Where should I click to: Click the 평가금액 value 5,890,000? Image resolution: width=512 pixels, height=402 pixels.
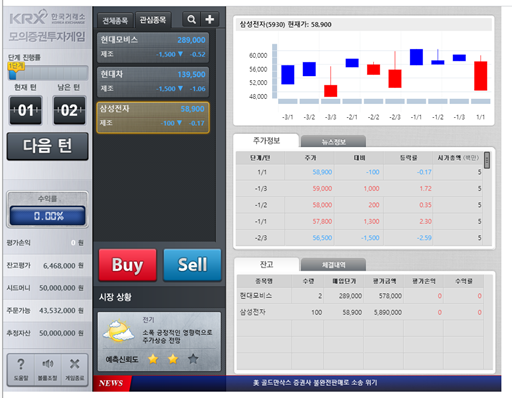(x=388, y=312)
